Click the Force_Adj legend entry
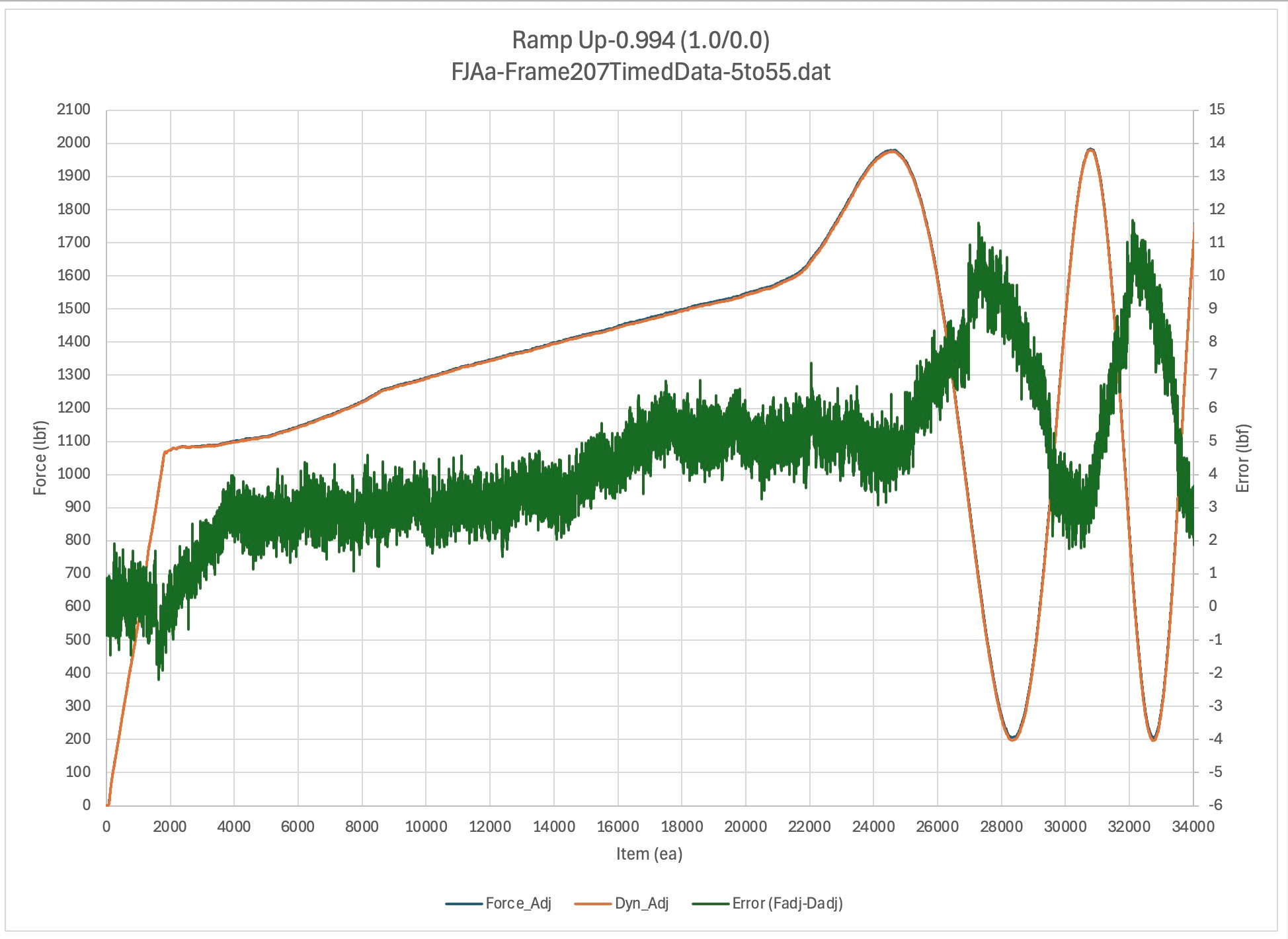This screenshot has width=1288, height=939. click(518, 903)
